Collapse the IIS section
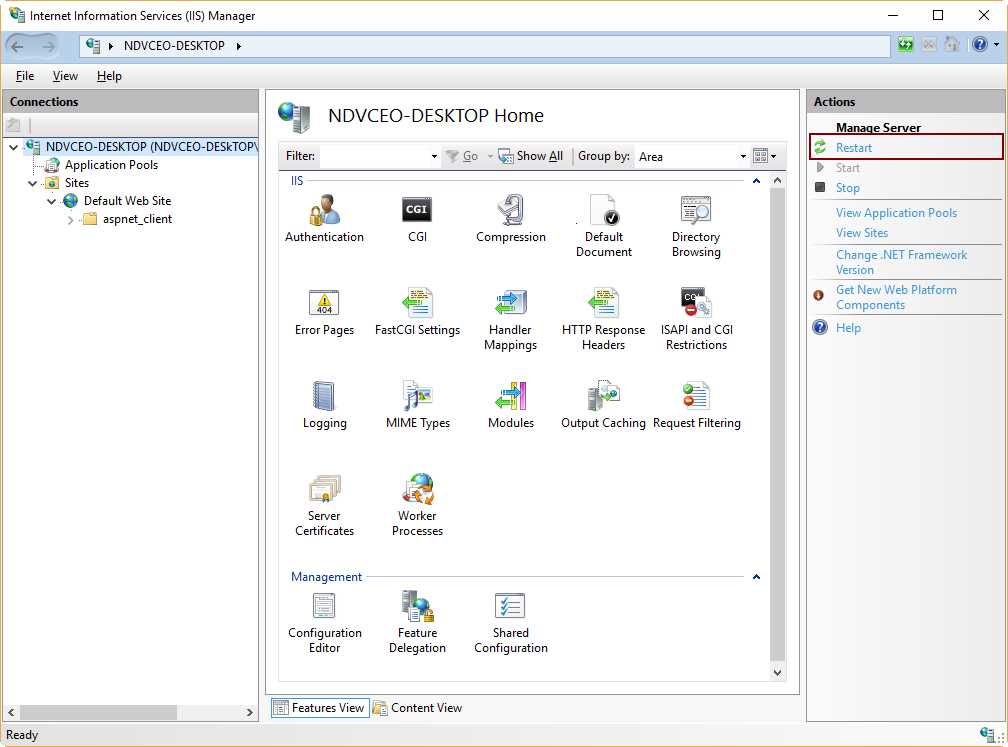 coord(757,180)
